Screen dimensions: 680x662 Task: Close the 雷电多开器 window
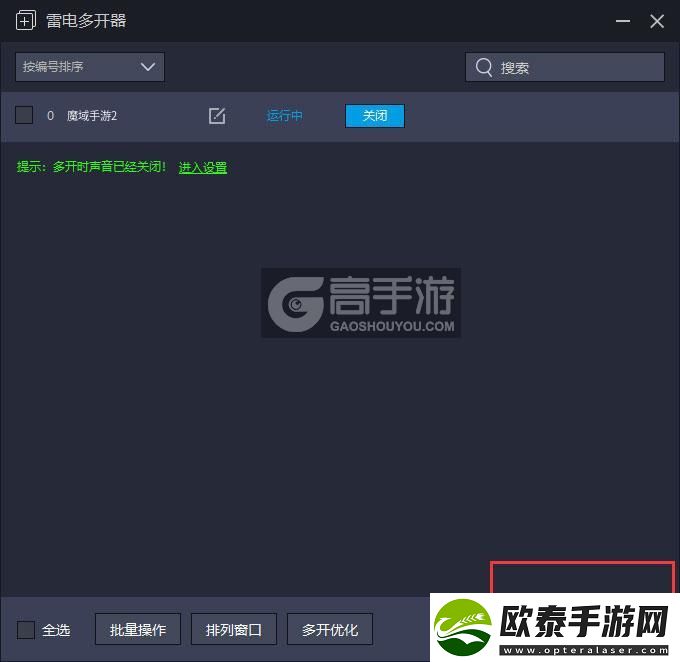(x=657, y=21)
